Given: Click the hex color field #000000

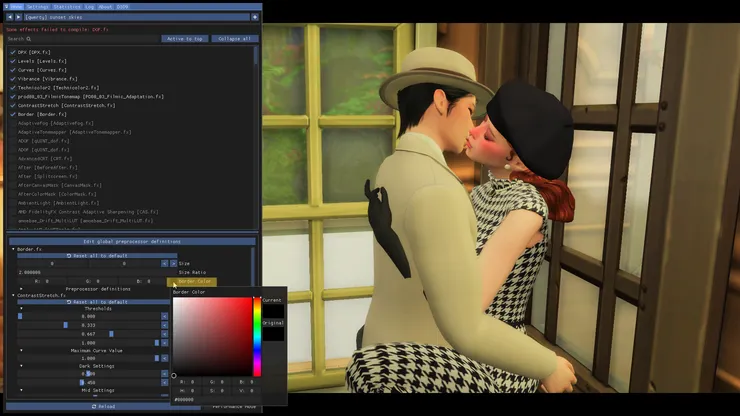Looking at the screenshot, I should click(x=216, y=399).
